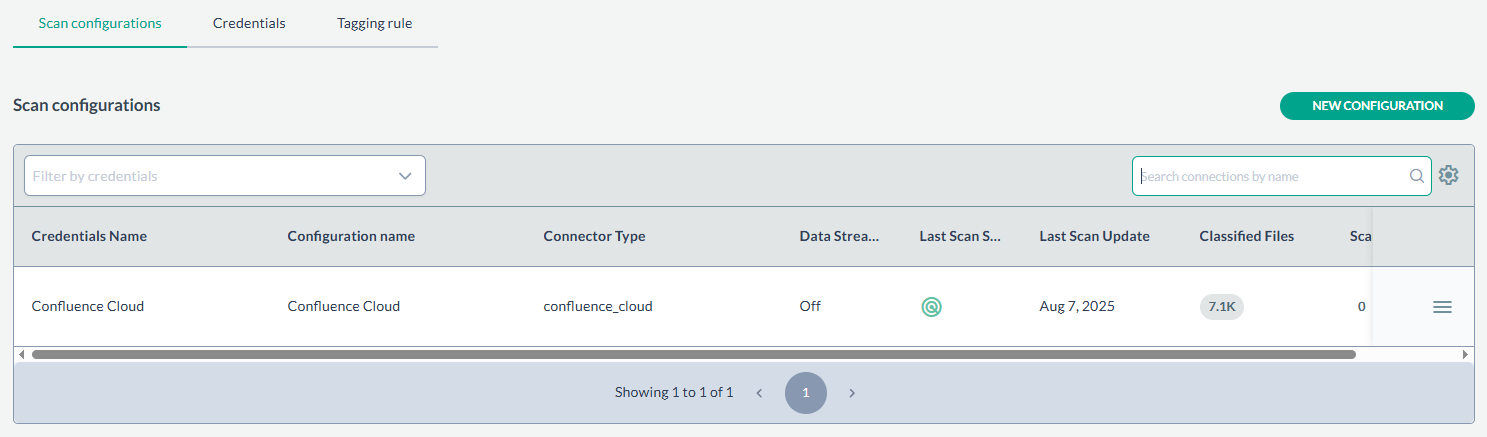Click the New Configuration button

coord(1377,106)
